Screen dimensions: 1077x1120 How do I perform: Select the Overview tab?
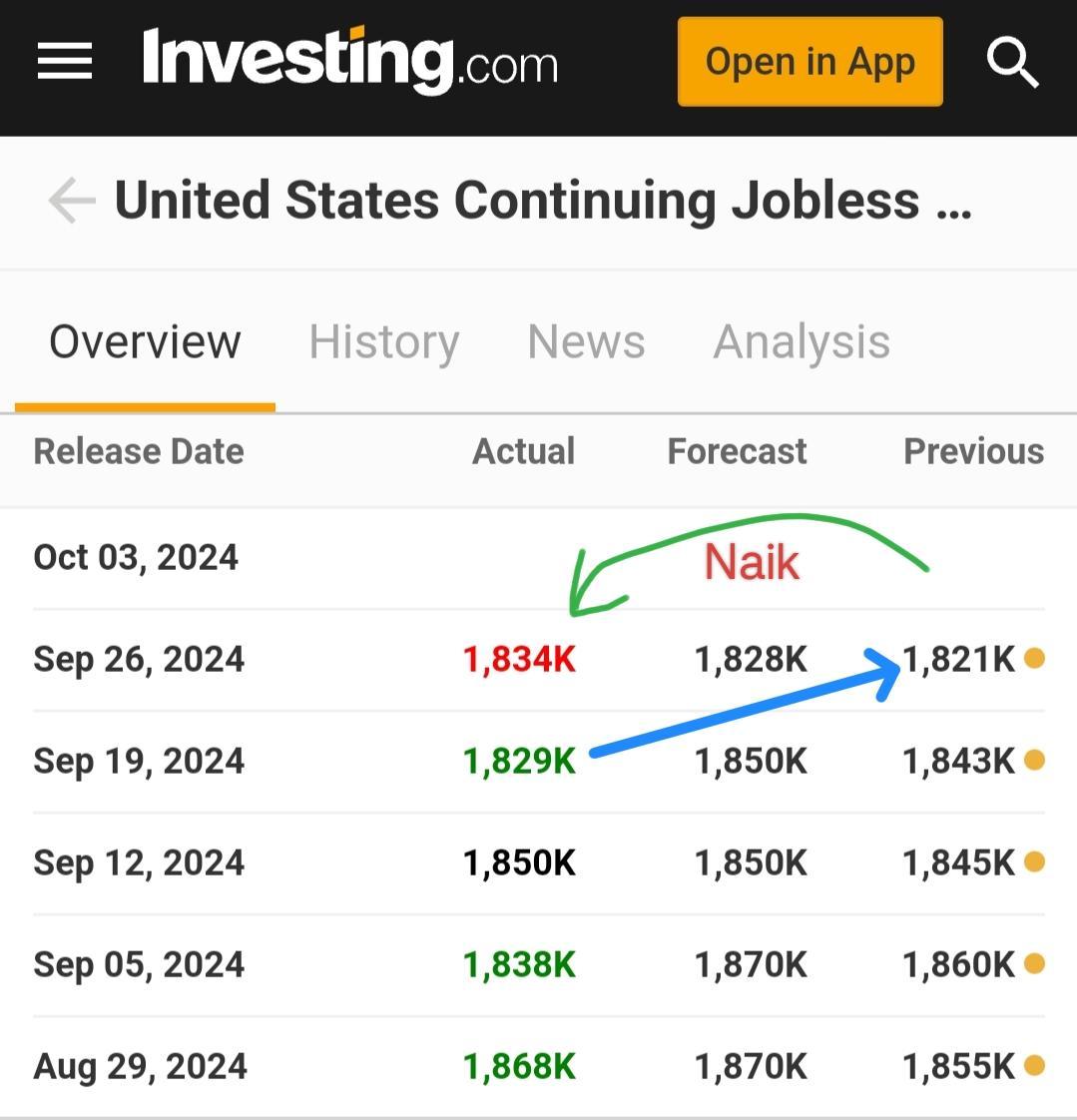pos(145,341)
